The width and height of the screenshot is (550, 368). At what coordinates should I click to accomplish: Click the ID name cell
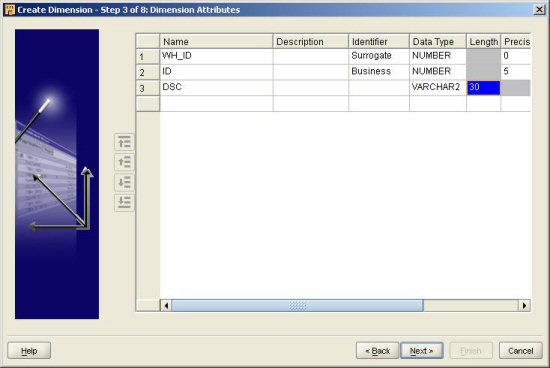point(216,72)
